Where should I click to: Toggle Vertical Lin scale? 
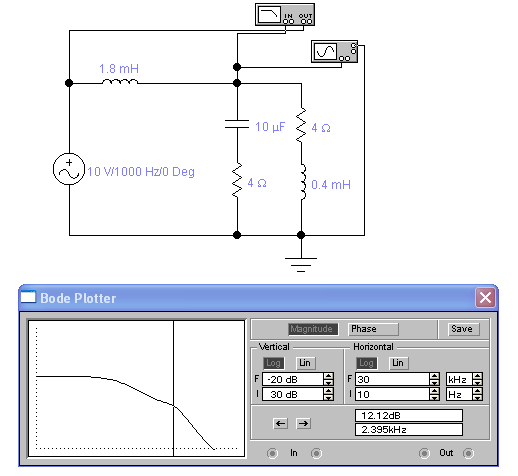click(305, 363)
